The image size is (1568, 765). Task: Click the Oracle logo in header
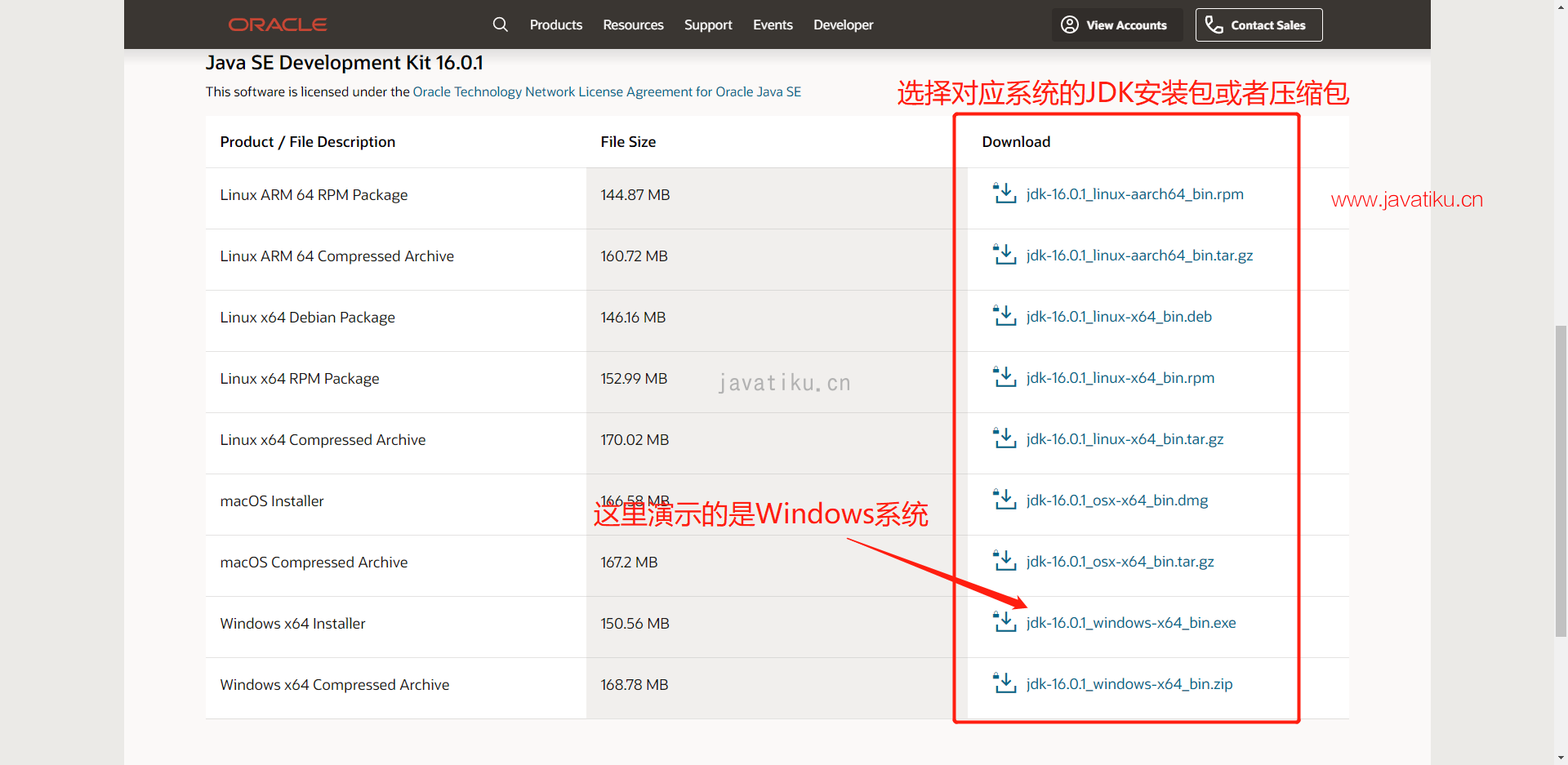(278, 24)
